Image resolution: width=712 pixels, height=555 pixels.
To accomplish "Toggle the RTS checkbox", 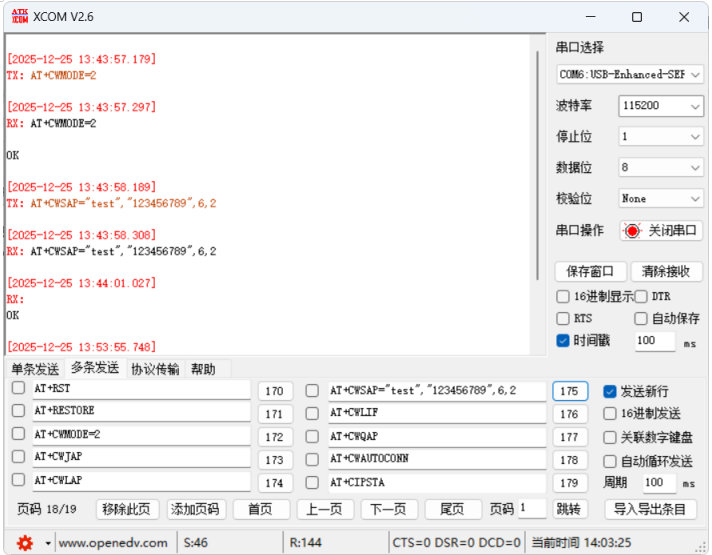I will (x=563, y=318).
